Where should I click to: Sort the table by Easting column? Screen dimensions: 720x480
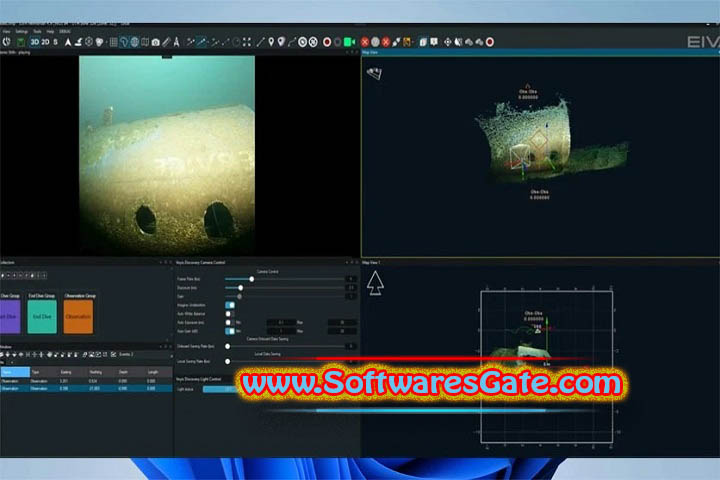click(x=66, y=372)
